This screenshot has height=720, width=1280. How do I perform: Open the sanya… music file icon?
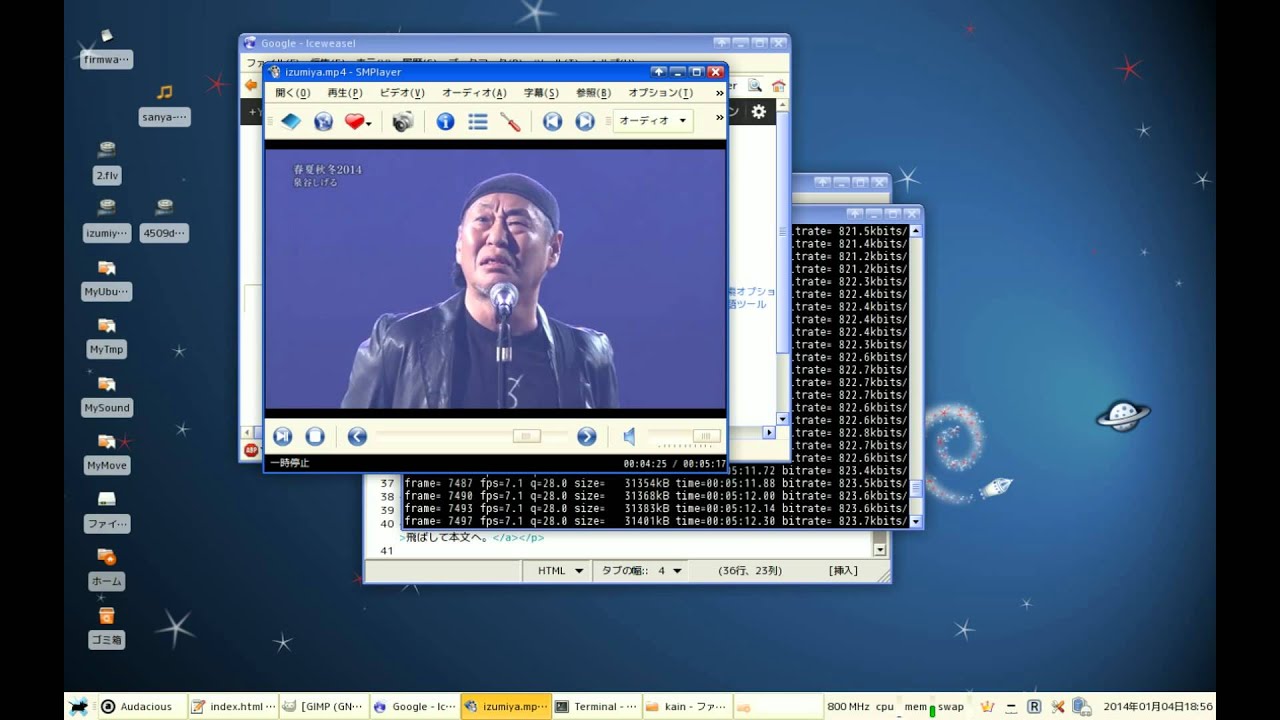pyautogui.click(x=165, y=105)
